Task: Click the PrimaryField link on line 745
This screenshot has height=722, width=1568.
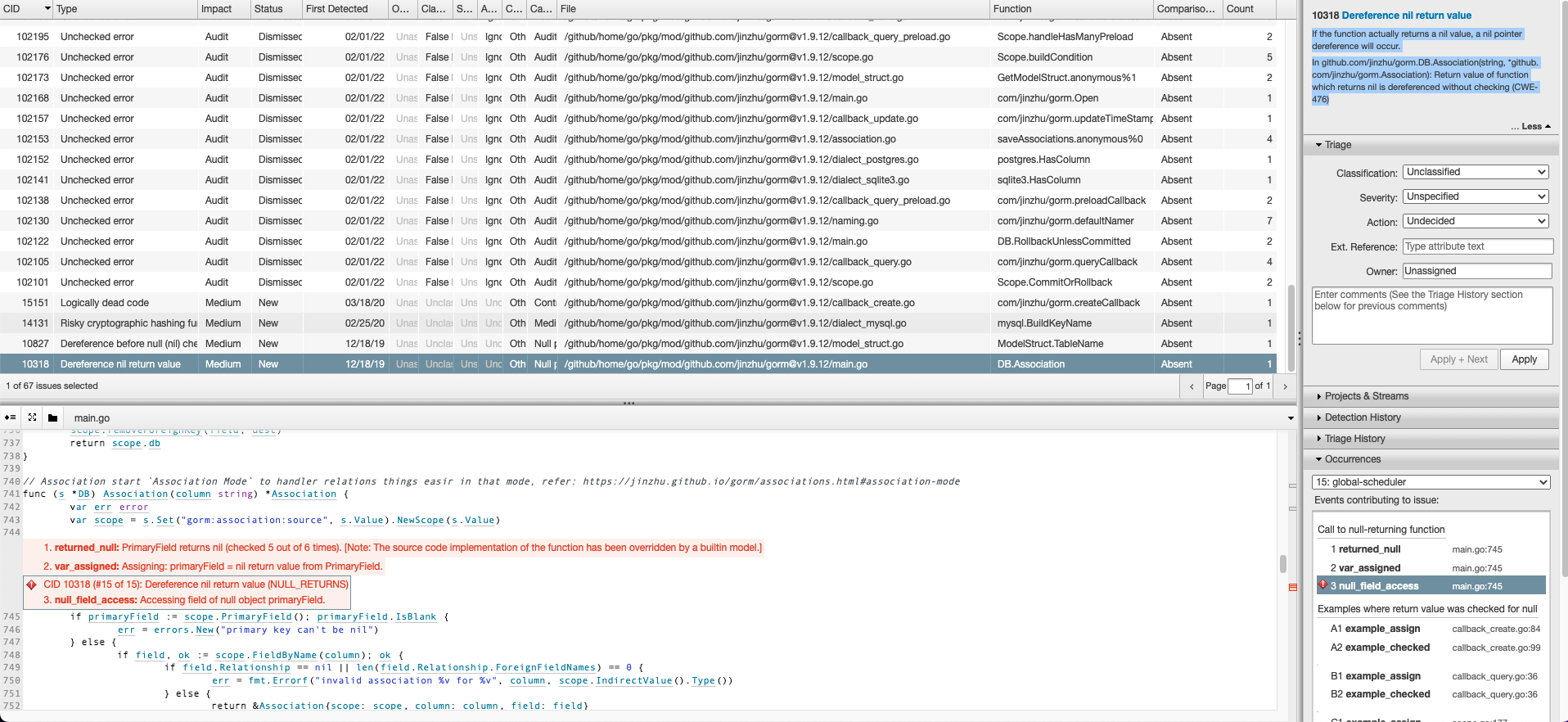Action: pos(256,617)
